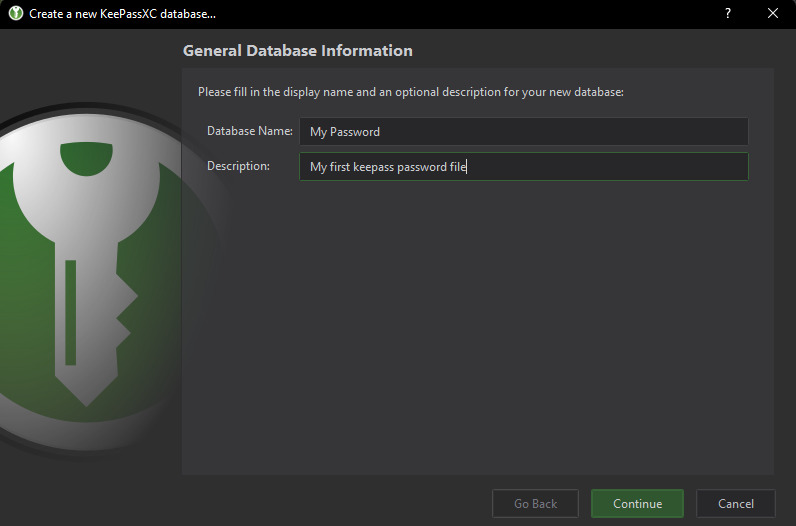Place cursor on word "Password" in Database Name

355,132
